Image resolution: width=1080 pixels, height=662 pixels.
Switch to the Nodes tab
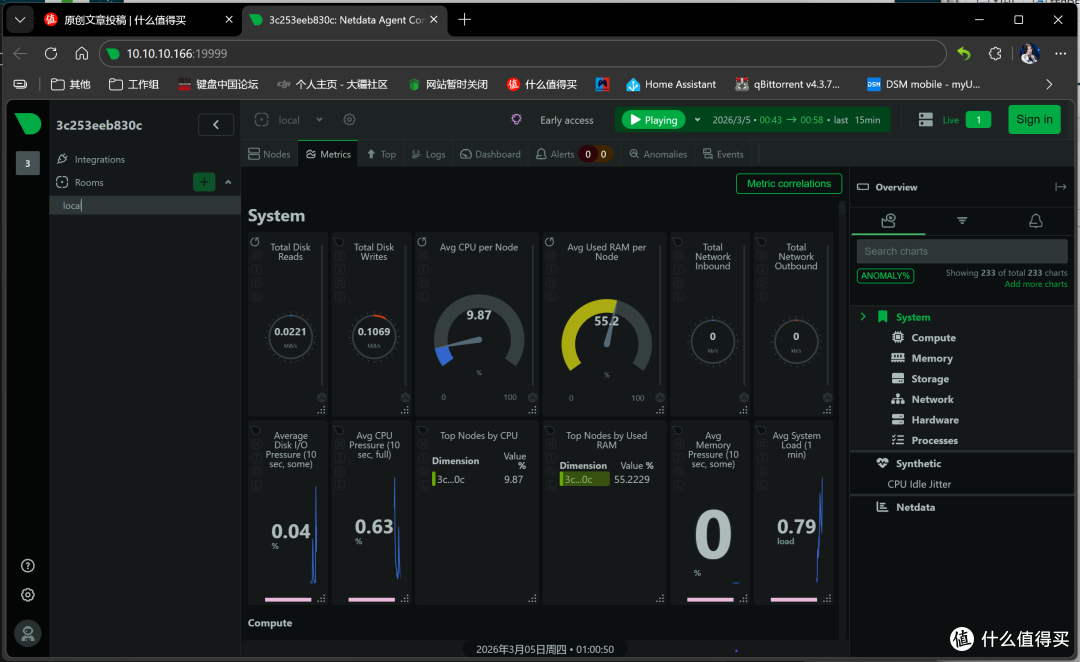269,154
